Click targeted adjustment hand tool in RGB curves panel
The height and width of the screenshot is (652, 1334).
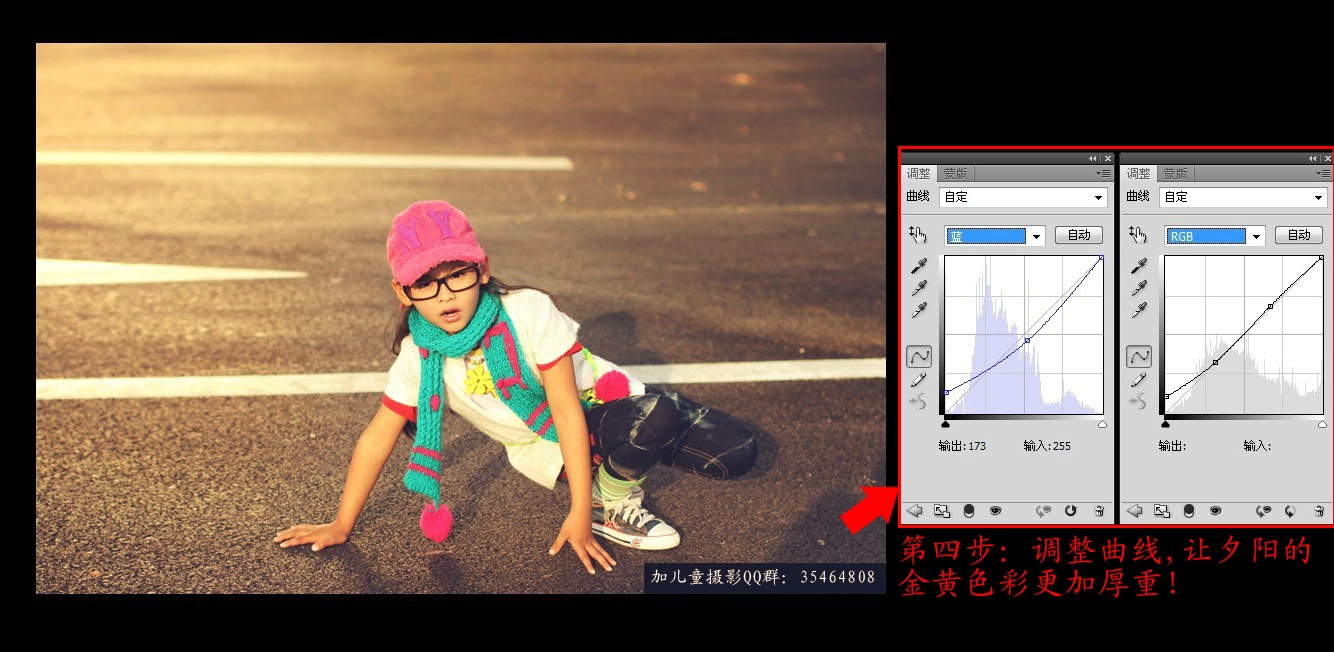point(1137,235)
